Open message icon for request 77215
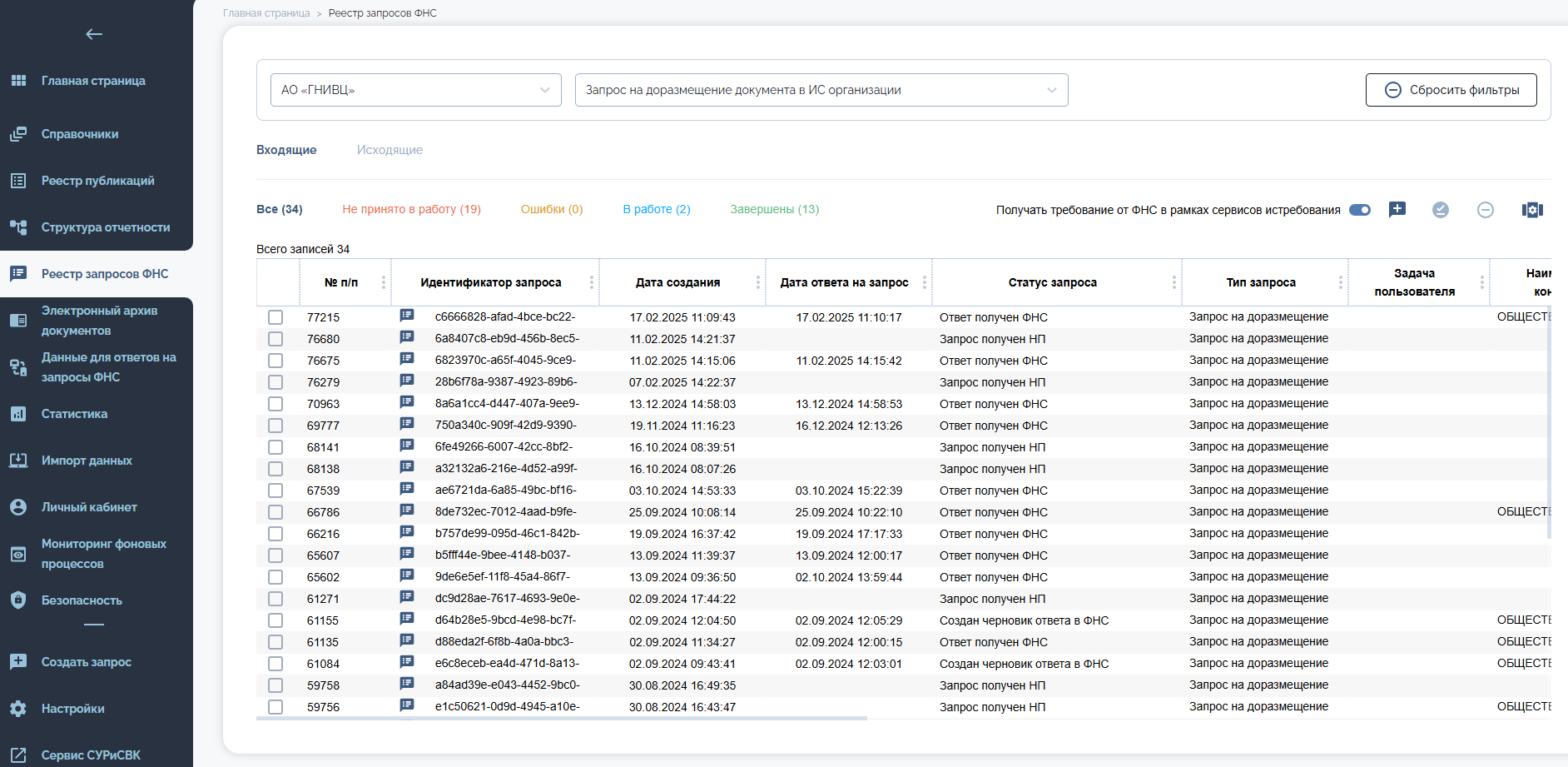The image size is (1568, 767). [407, 316]
